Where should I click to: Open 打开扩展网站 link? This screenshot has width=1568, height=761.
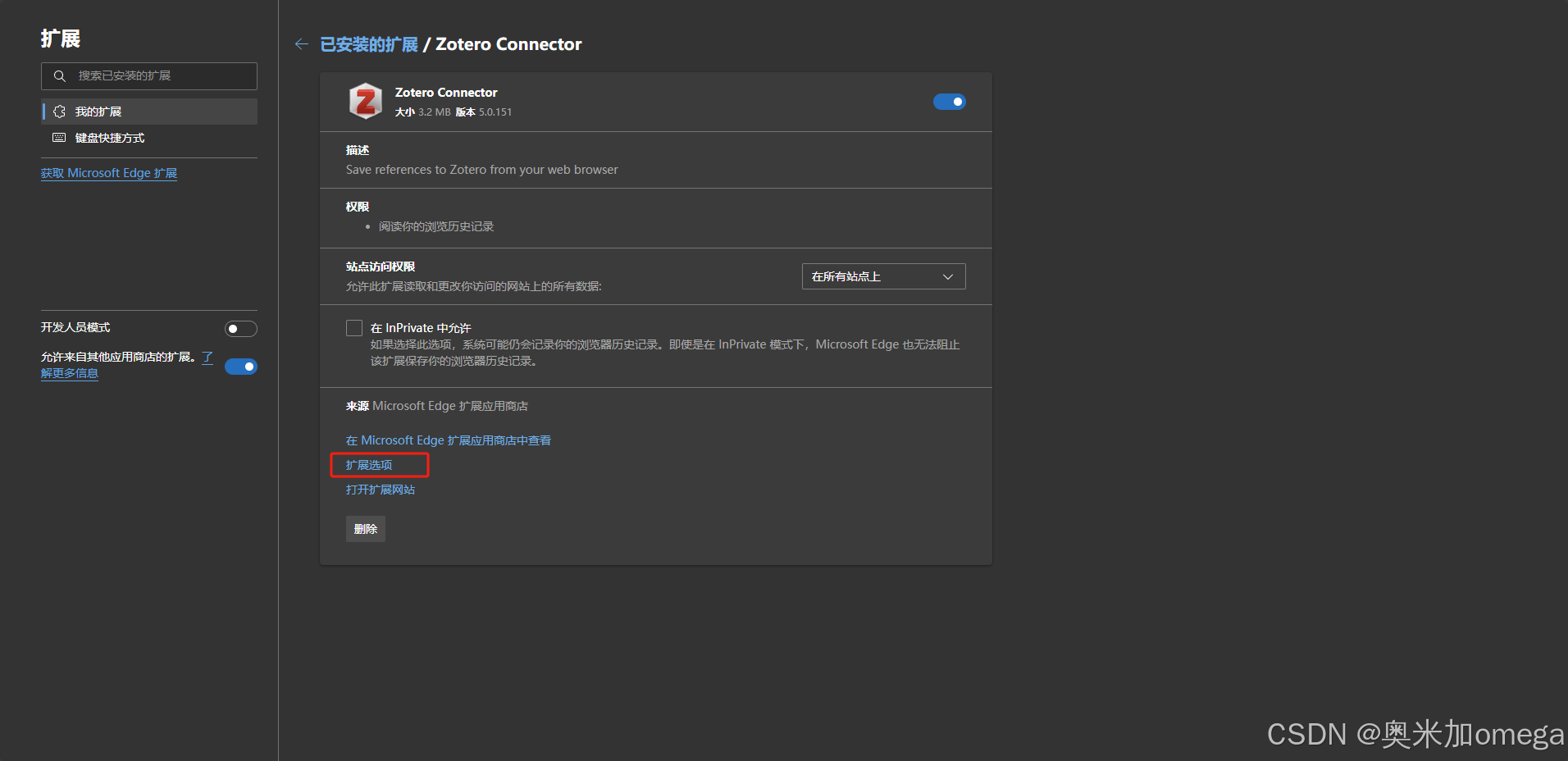(x=381, y=490)
